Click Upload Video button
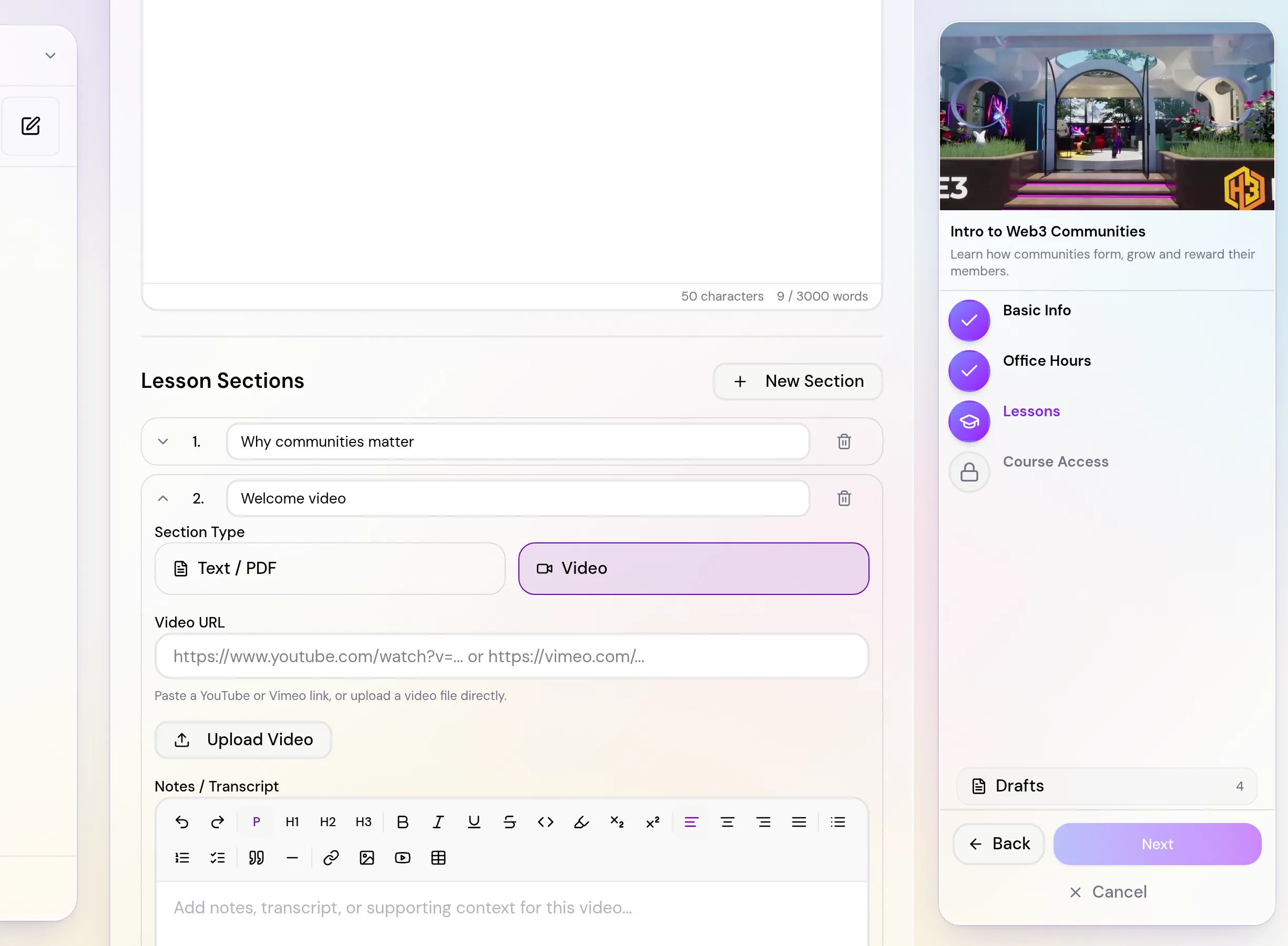Viewport: 1288px width, 946px height. tap(243, 740)
